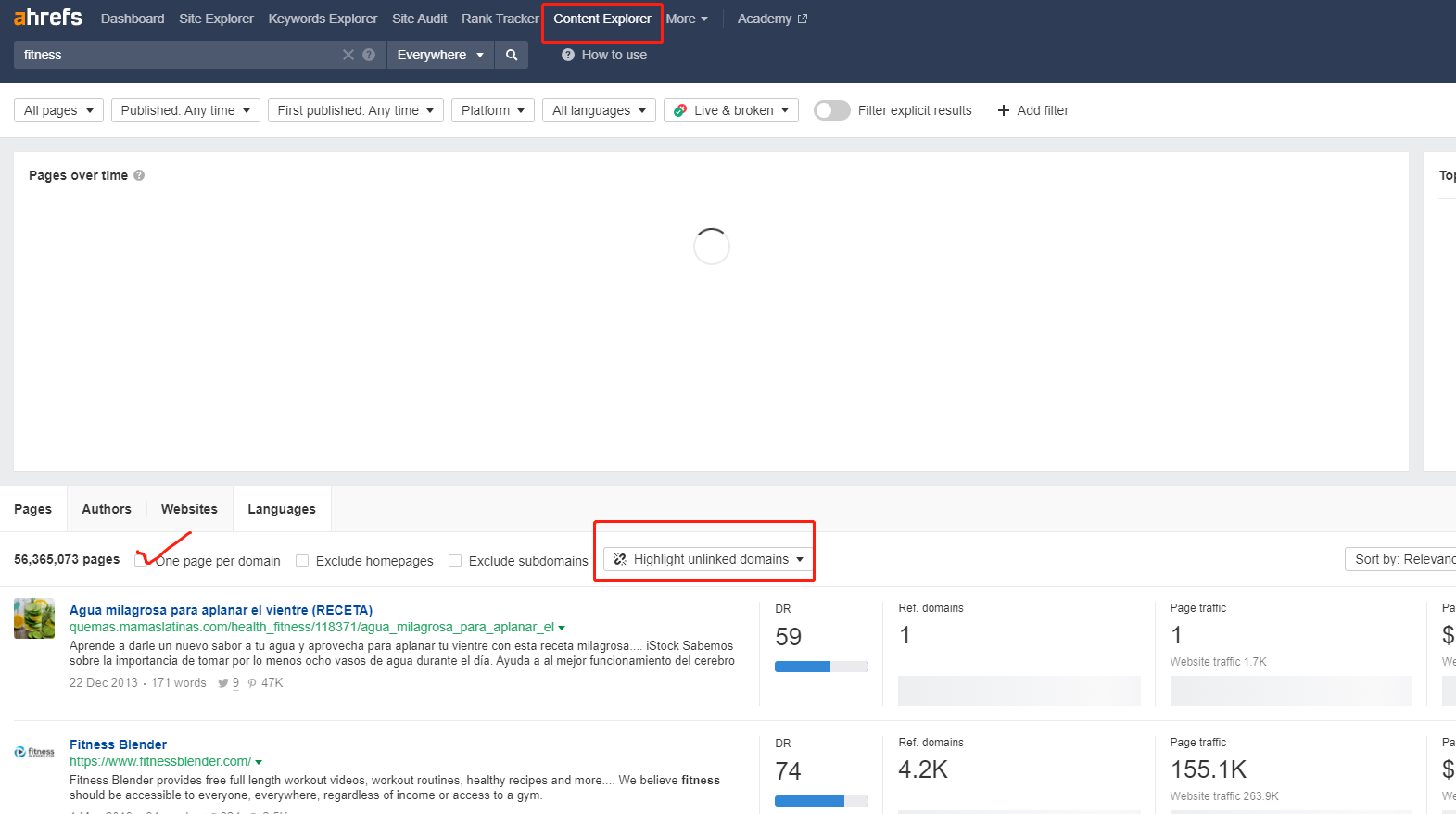Click the How to use help icon
1456x814 pixels.
coord(568,55)
